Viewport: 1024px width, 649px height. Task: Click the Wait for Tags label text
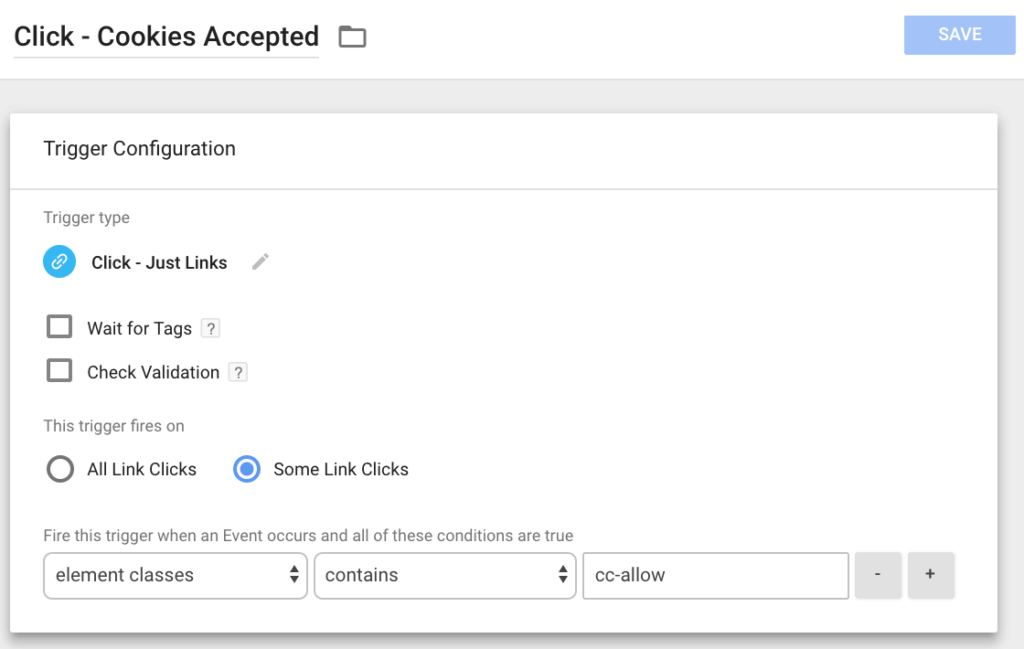[x=140, y=328]
